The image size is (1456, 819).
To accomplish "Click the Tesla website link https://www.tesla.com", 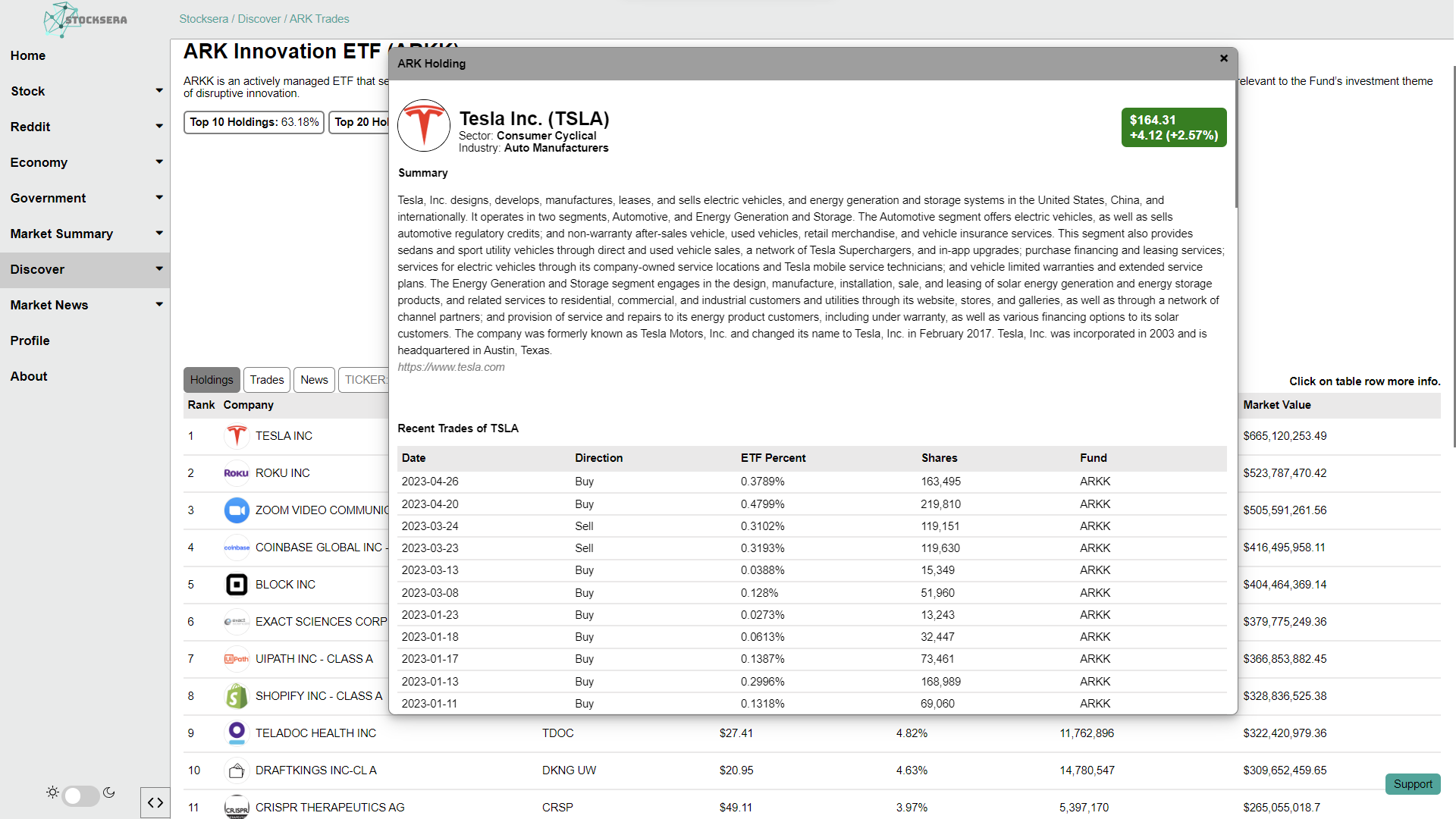I will tap(451, 367).
